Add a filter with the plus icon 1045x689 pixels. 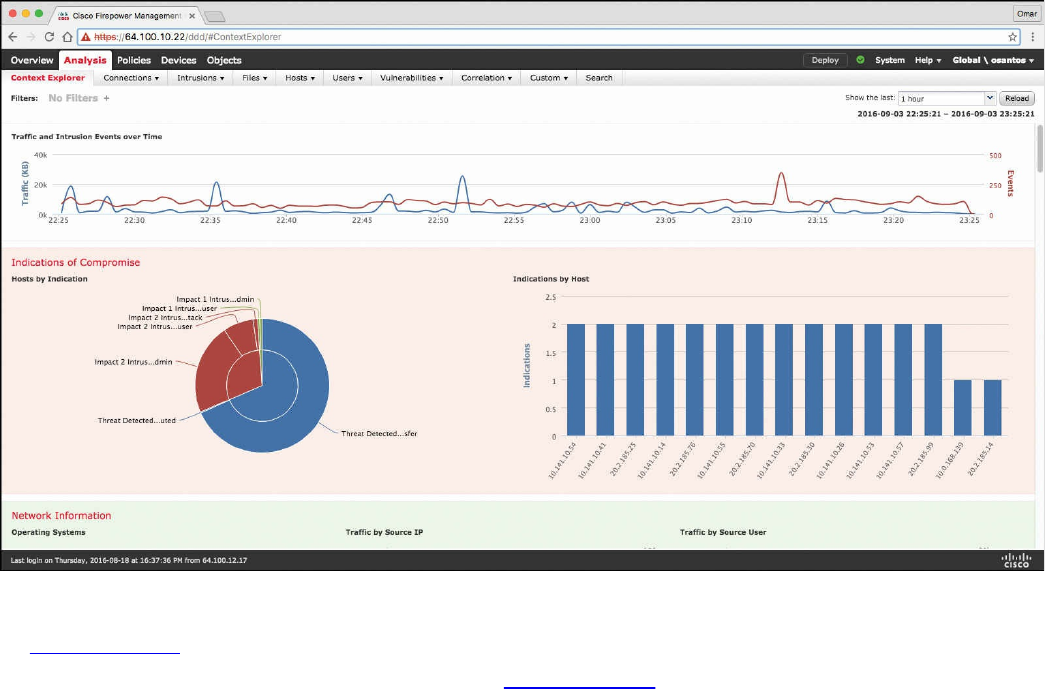pyautogui.click(x=106, y=98)
